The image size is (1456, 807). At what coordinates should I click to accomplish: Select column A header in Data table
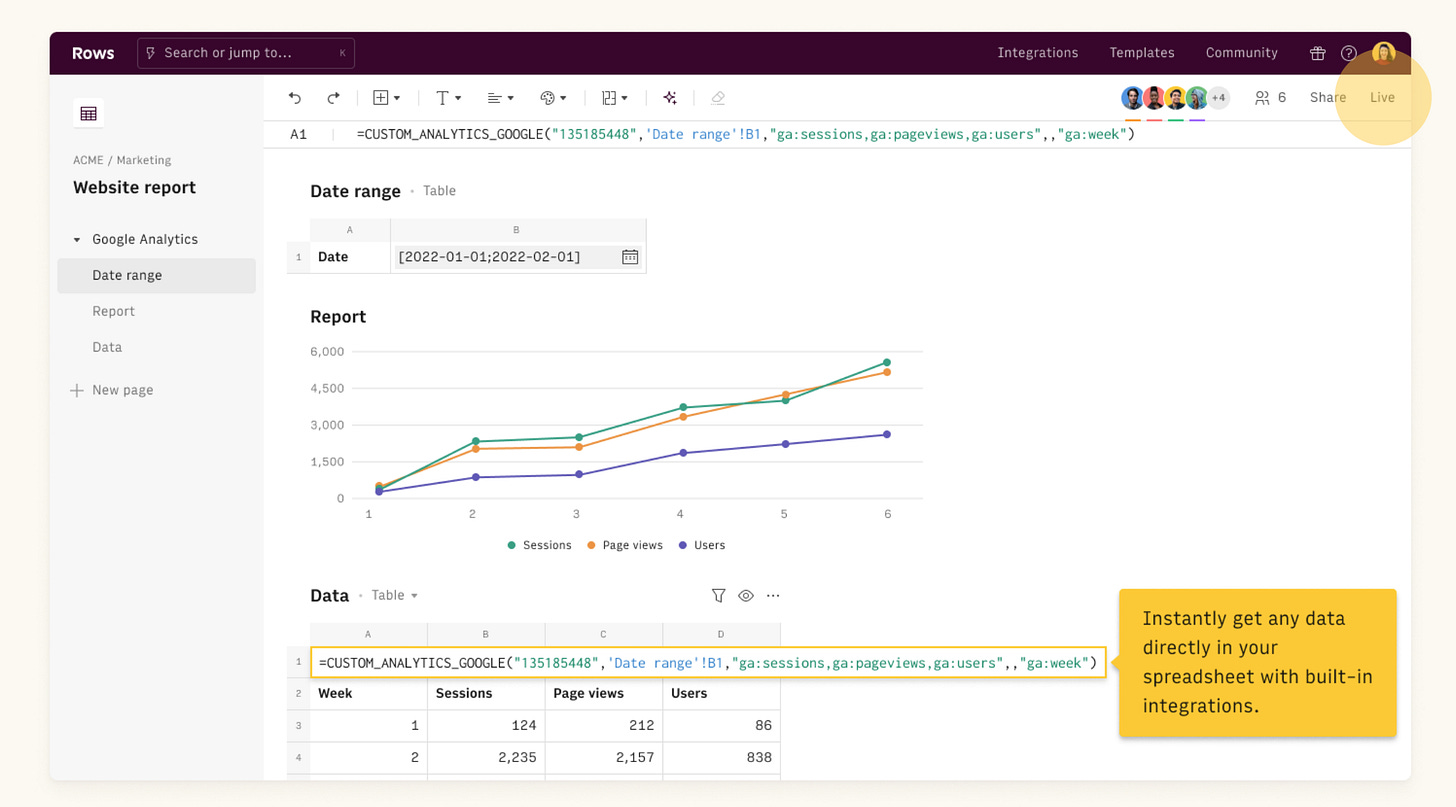coord(369,634)
